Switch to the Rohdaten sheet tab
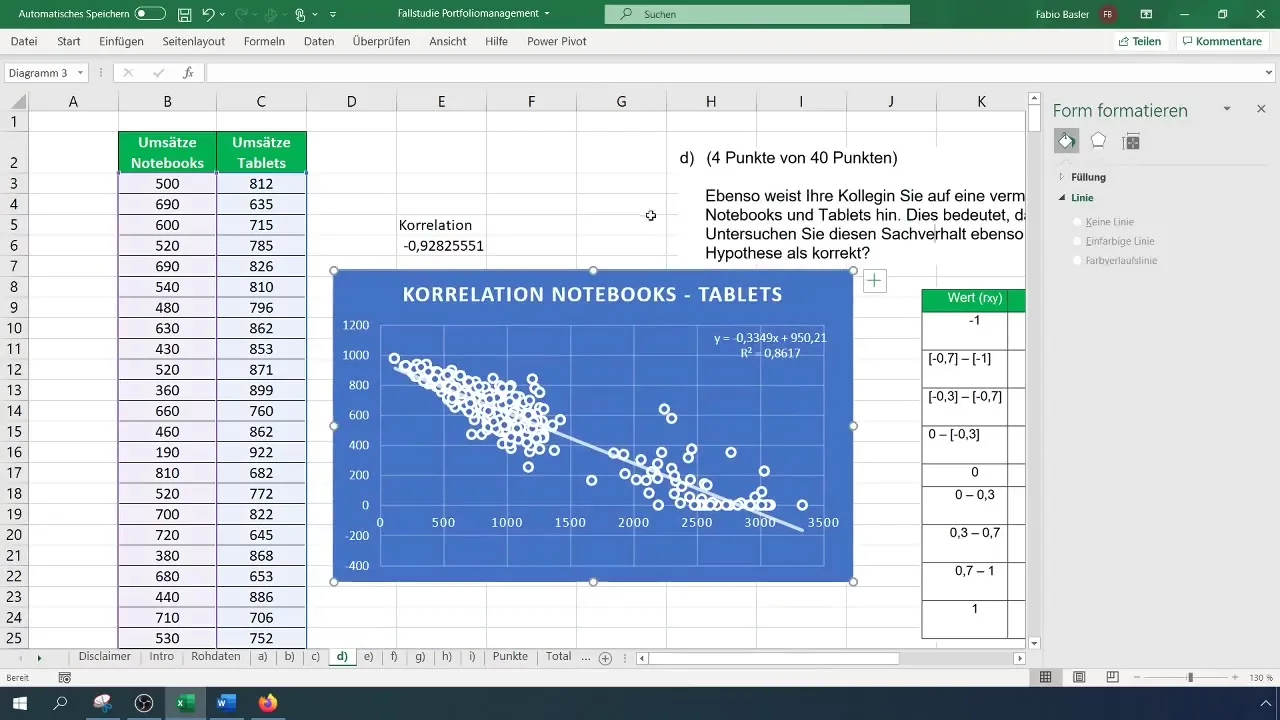The width and height of the screenshot is (1280, 720). coord(215,656)
